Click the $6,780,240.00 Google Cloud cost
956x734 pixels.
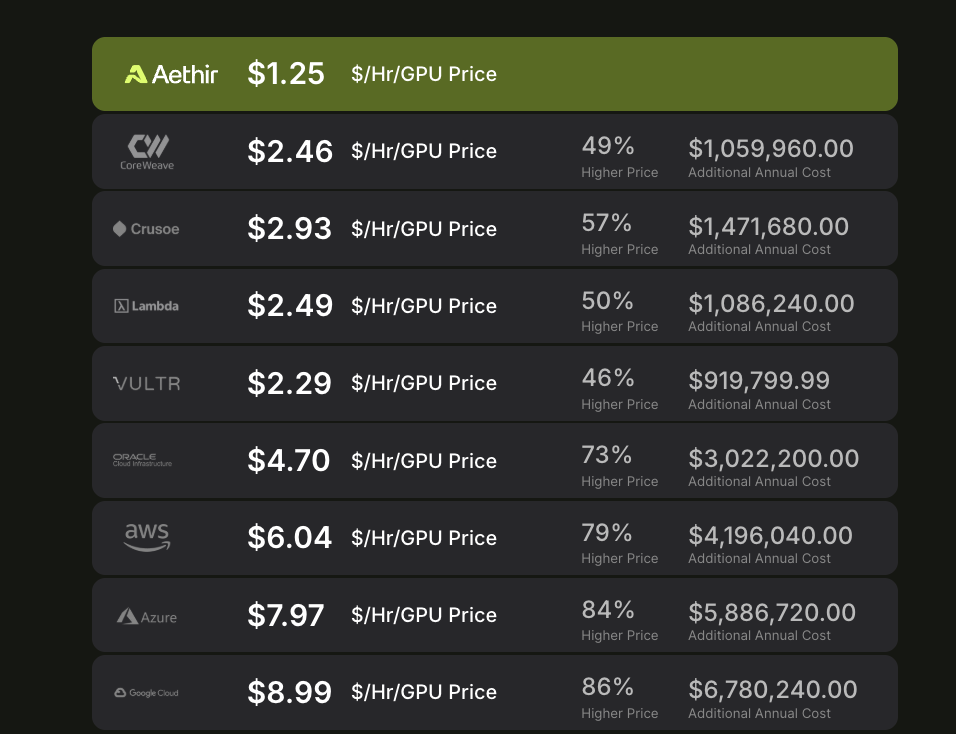pyautogui.click(x=773, y=690)
